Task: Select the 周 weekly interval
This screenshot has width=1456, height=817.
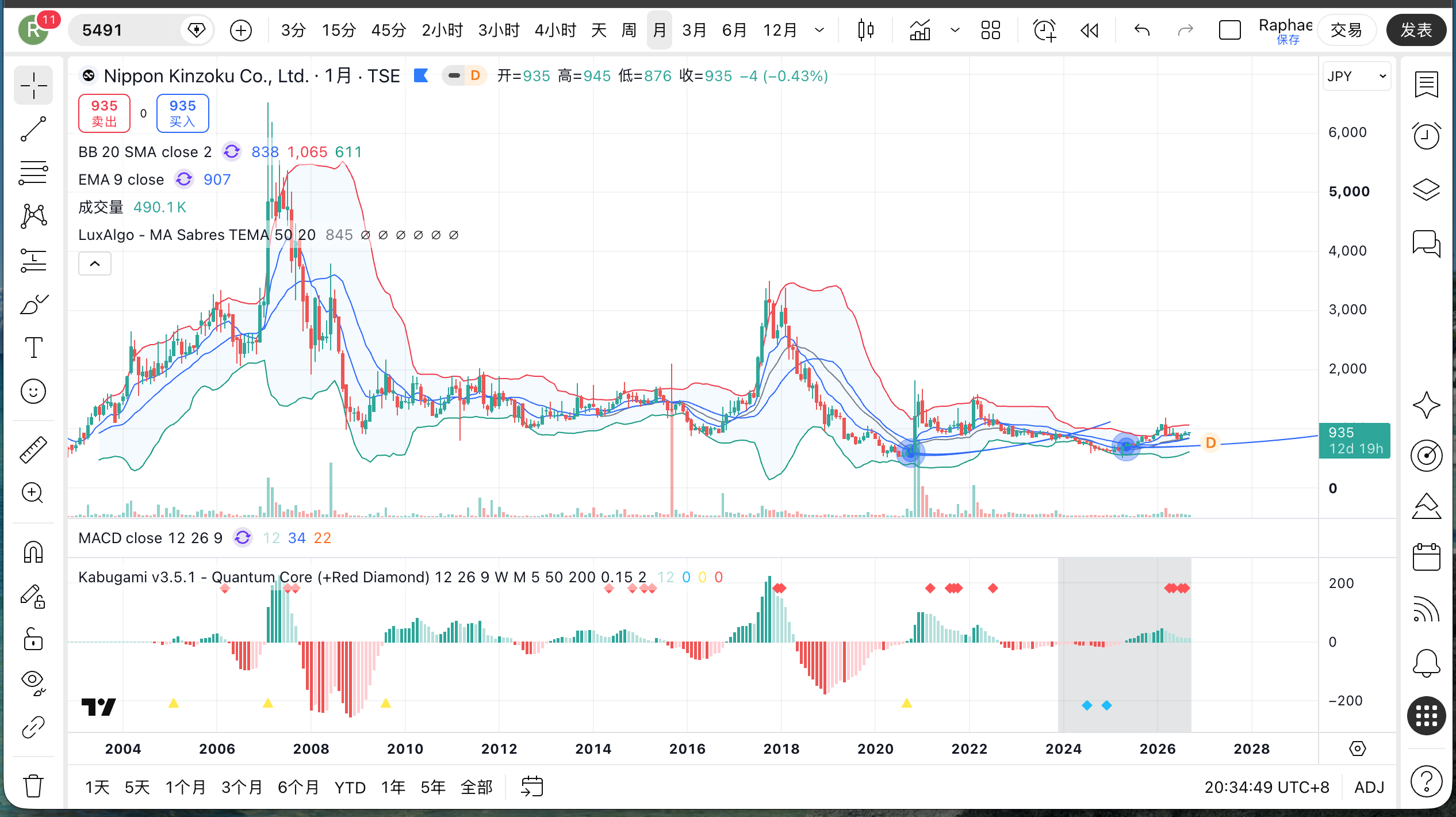Action: tap(629, 30)
